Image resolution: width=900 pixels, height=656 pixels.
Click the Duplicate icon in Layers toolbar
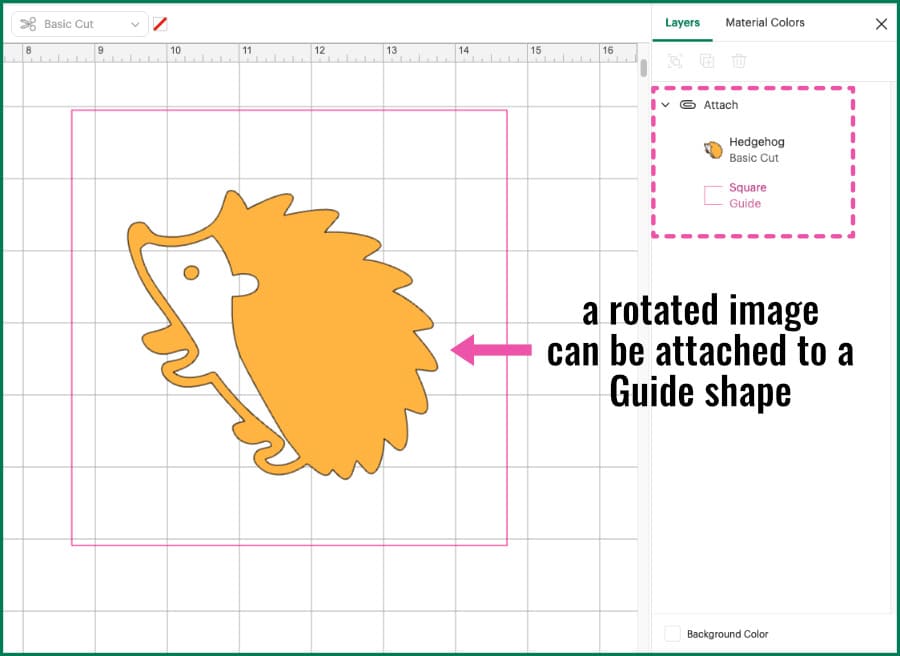[x=707, y=60]
